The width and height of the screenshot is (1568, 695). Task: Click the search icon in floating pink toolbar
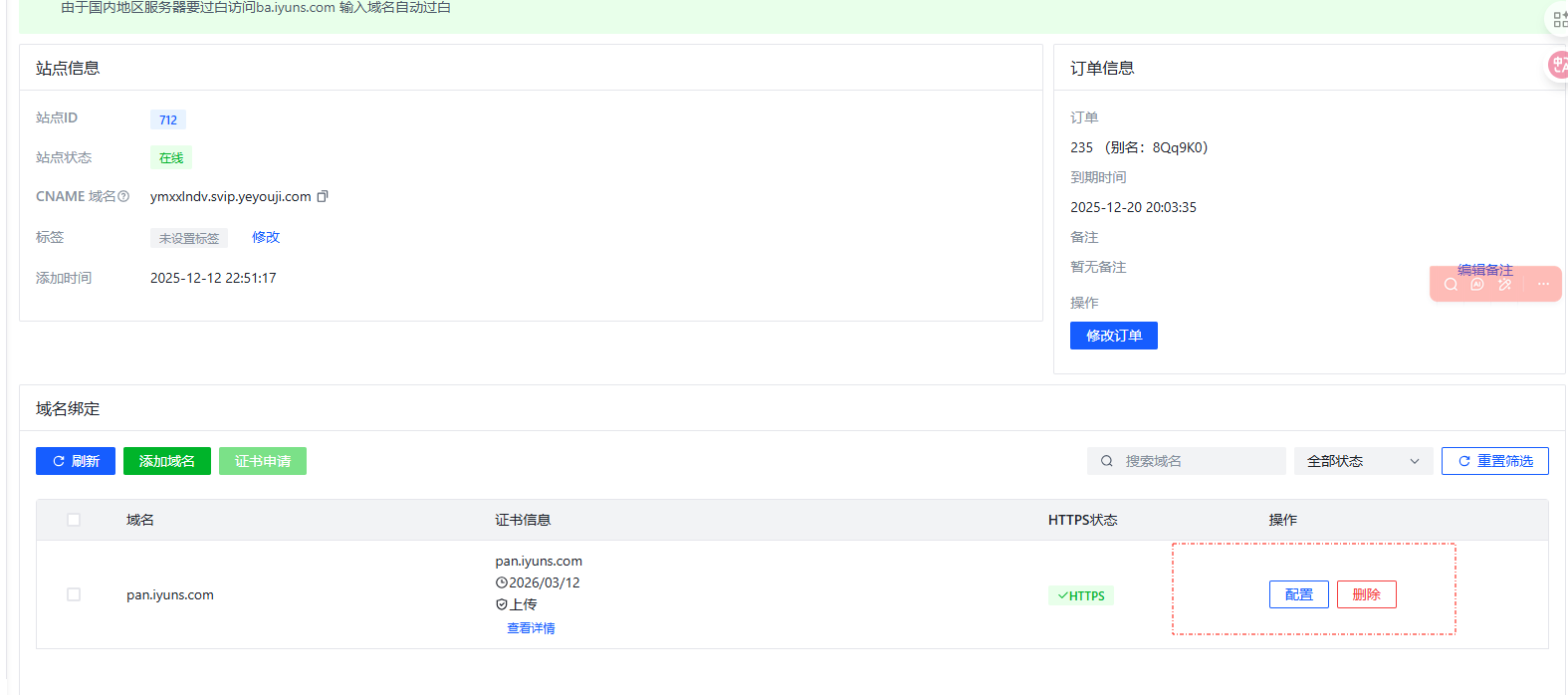point(1451,285)
